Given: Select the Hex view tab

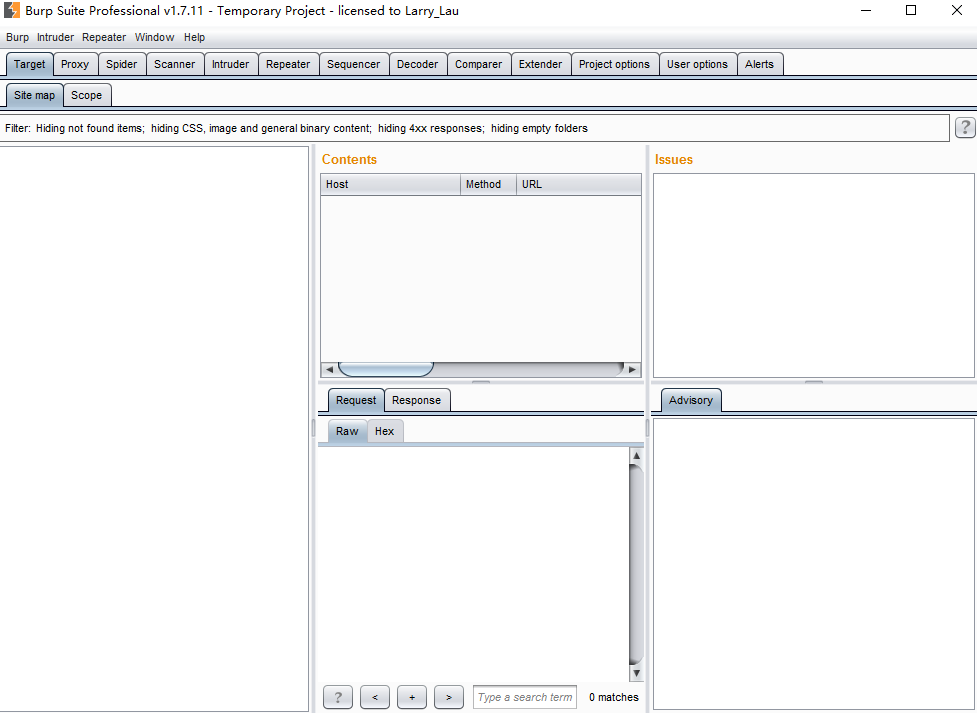Looking at the screenshot, I should click(384, 431).
